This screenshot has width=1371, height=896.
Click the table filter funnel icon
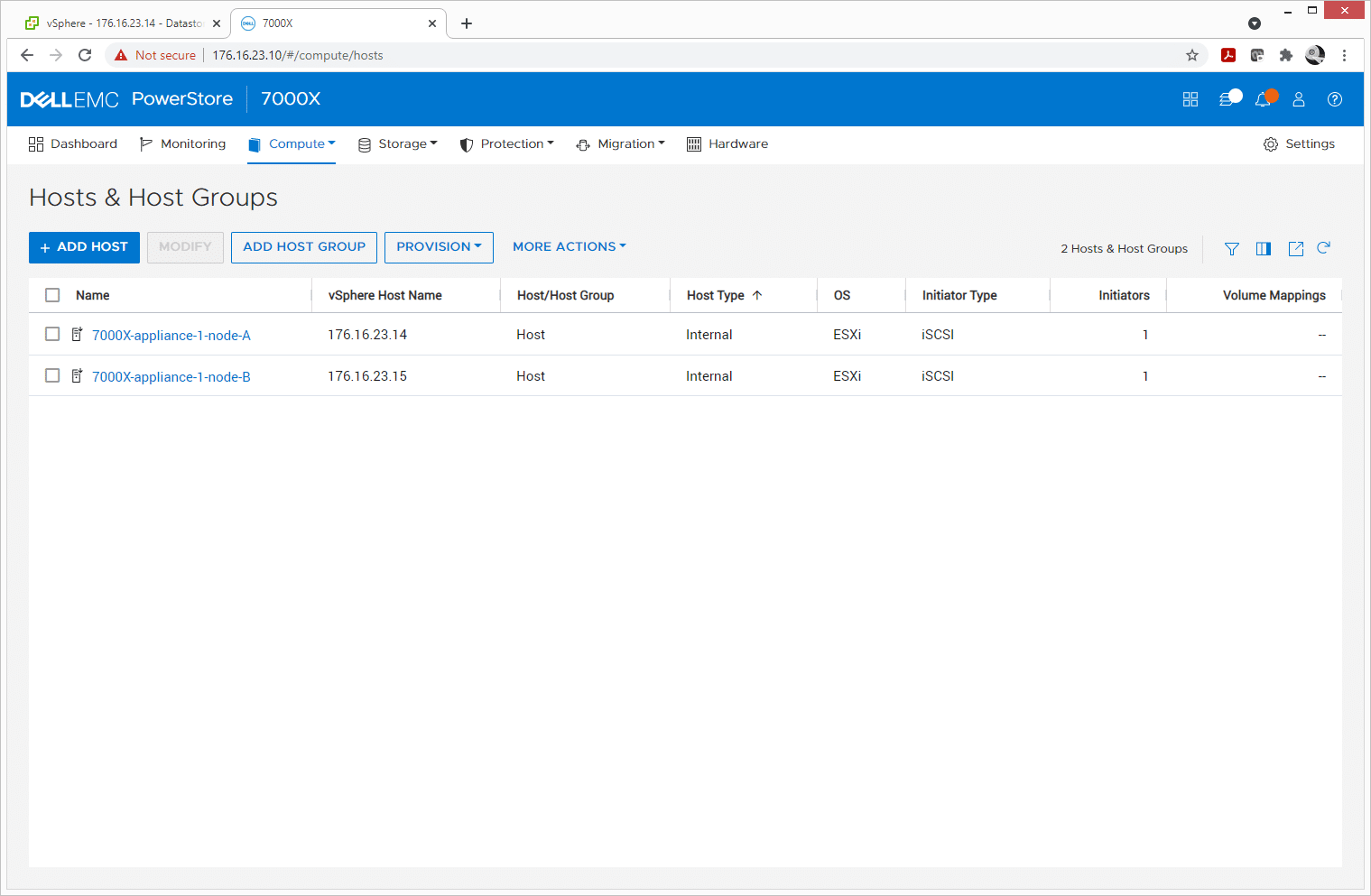click(x=1232, y=249)
